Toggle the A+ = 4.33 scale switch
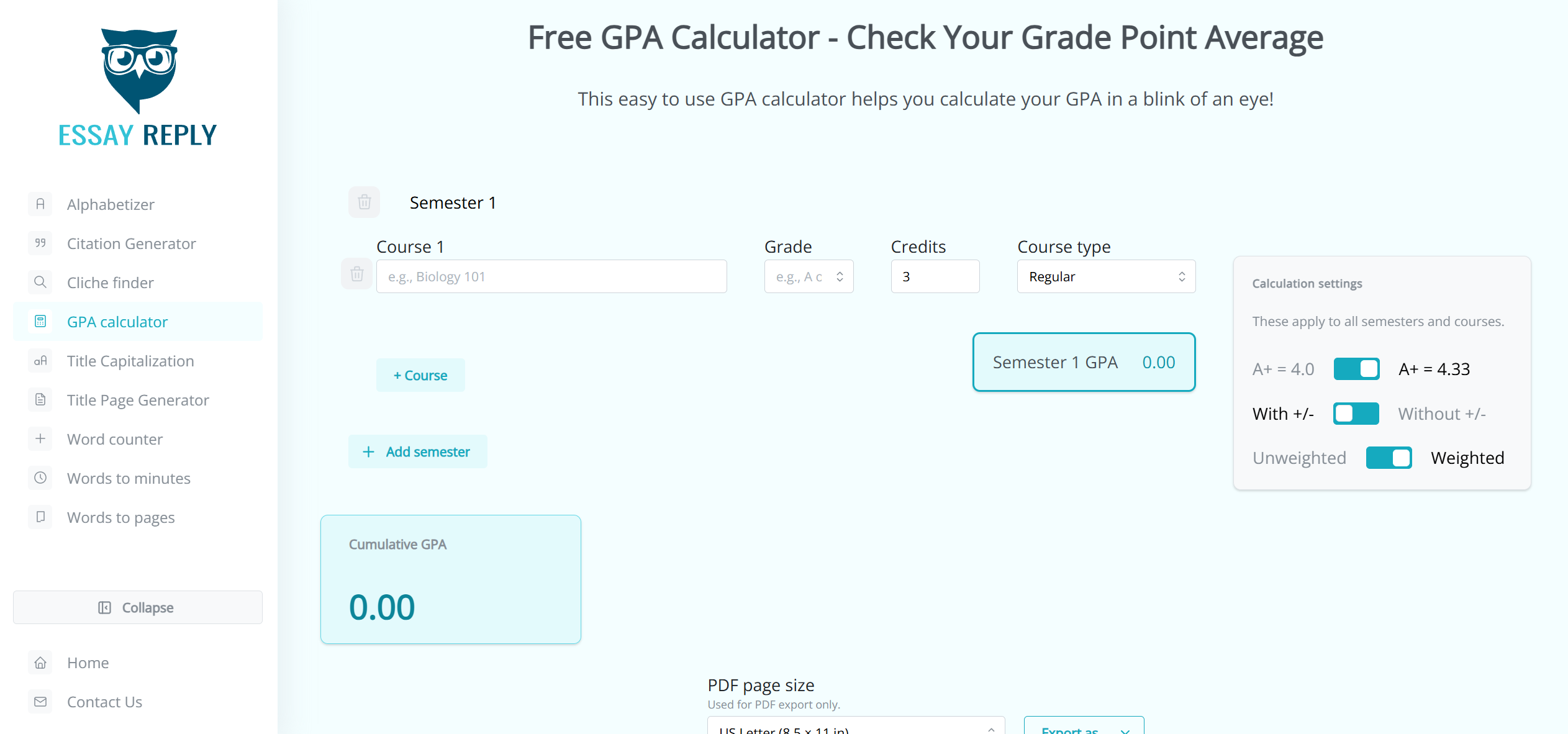The width and height of the screenshot is (1568, 734). click(x=1356, y=369)
